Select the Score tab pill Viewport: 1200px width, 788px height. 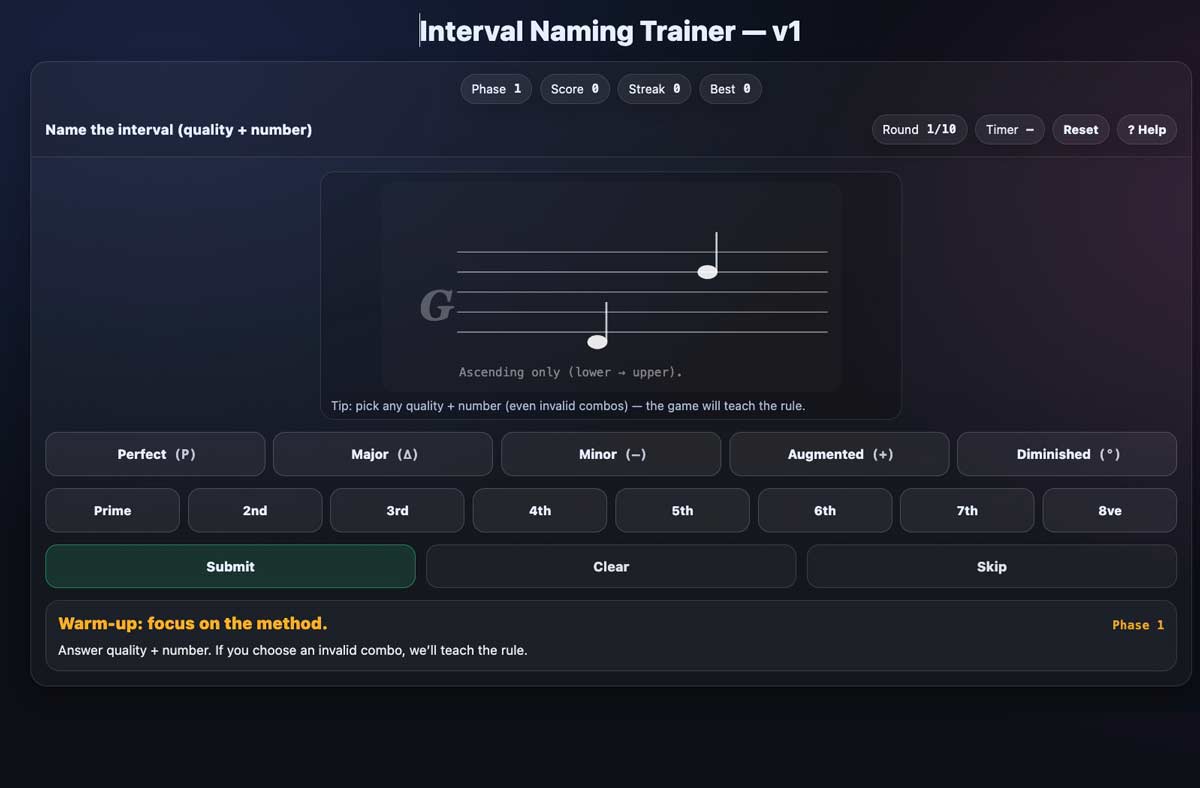(x=574, y=89)
